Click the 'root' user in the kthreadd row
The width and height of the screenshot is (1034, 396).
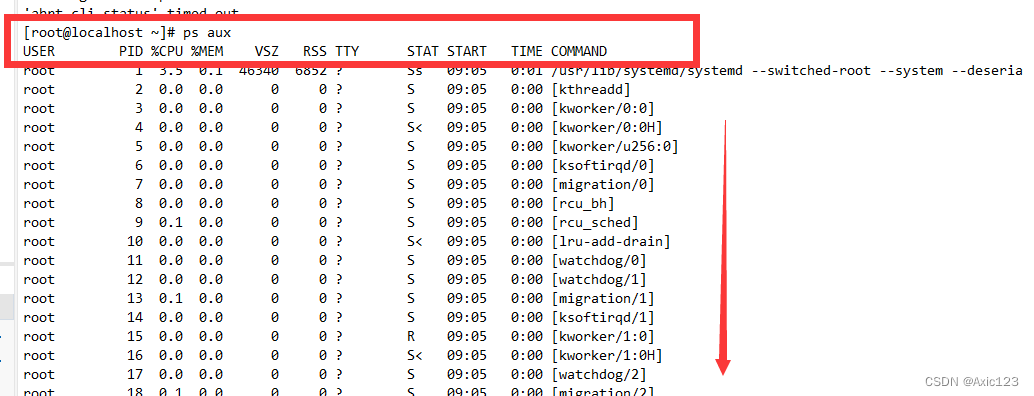pyautogui.click(x=39, y=90)
